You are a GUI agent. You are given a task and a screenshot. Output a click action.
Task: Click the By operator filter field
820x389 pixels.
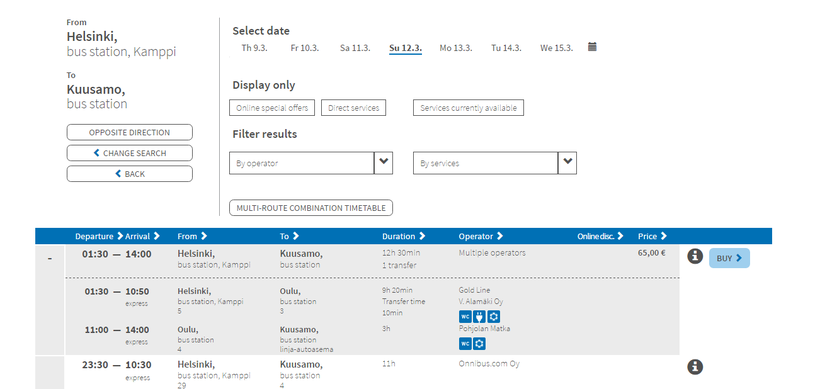[x=302, y=163]
